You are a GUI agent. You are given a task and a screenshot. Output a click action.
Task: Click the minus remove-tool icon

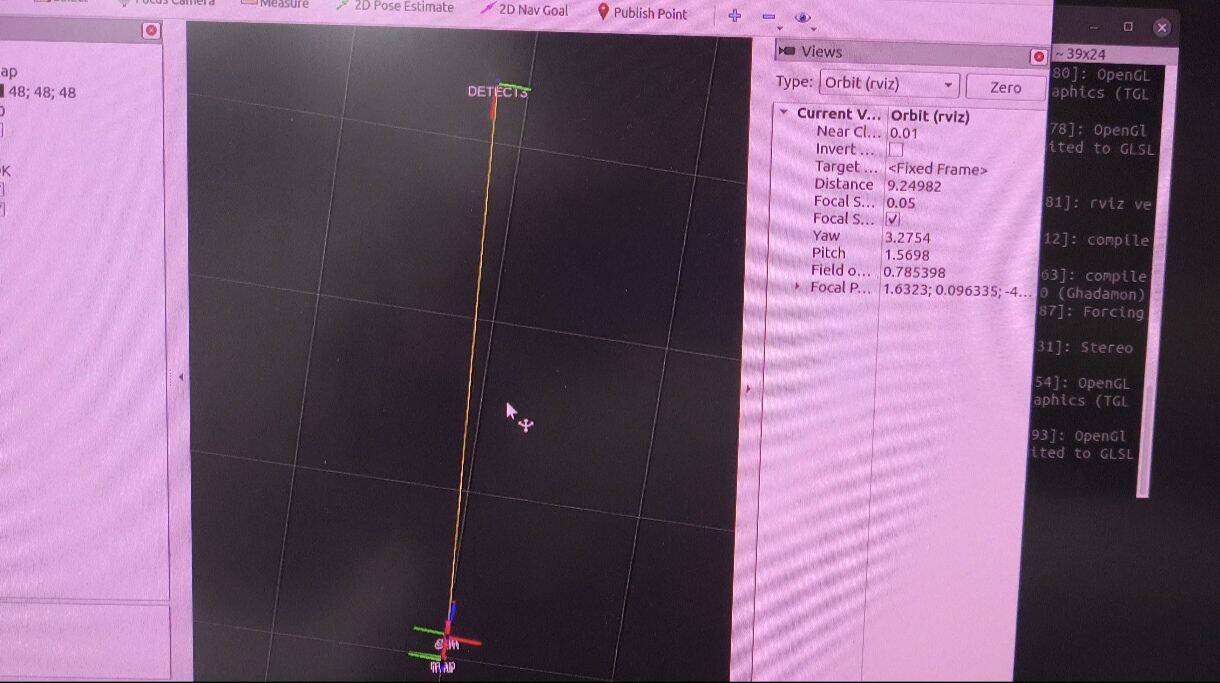(x=768, y=17)
